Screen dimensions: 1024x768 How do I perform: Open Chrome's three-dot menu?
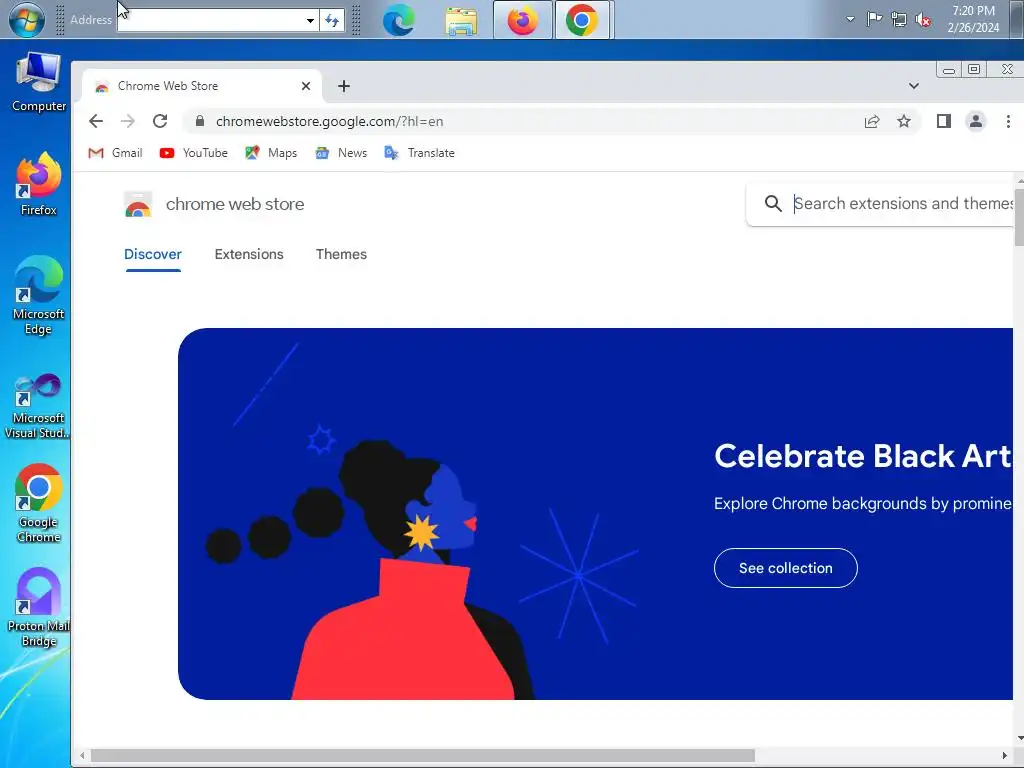[1008, 121]
